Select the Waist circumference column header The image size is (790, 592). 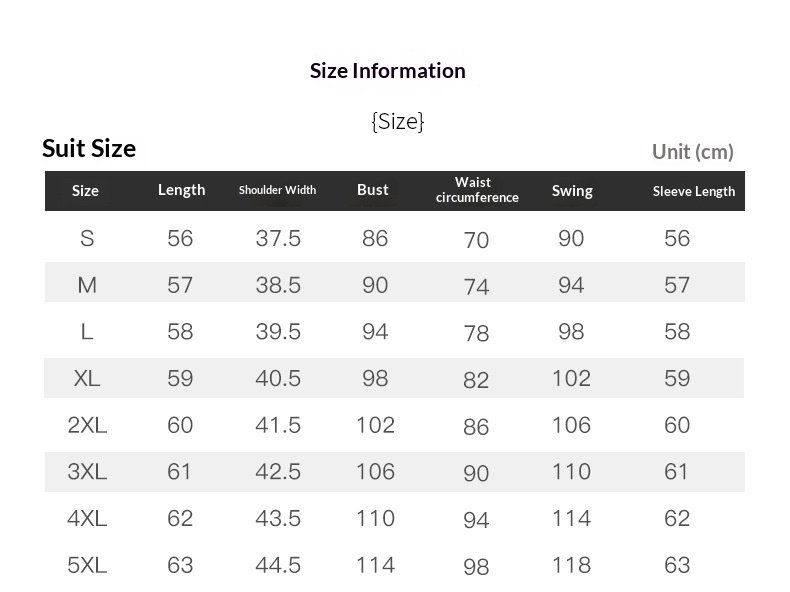[x=476, y=190]
